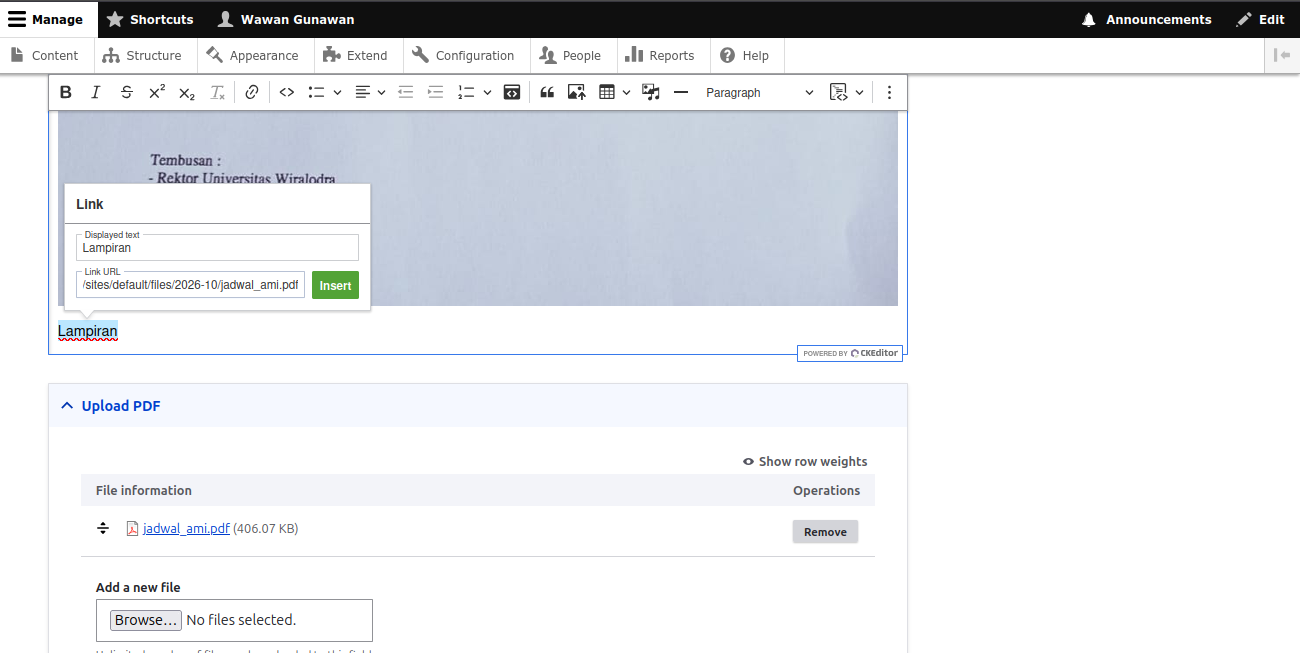Open the Content menu
Image resolution: width=1300 pixels, height=653 pixels.
point(47,56)
